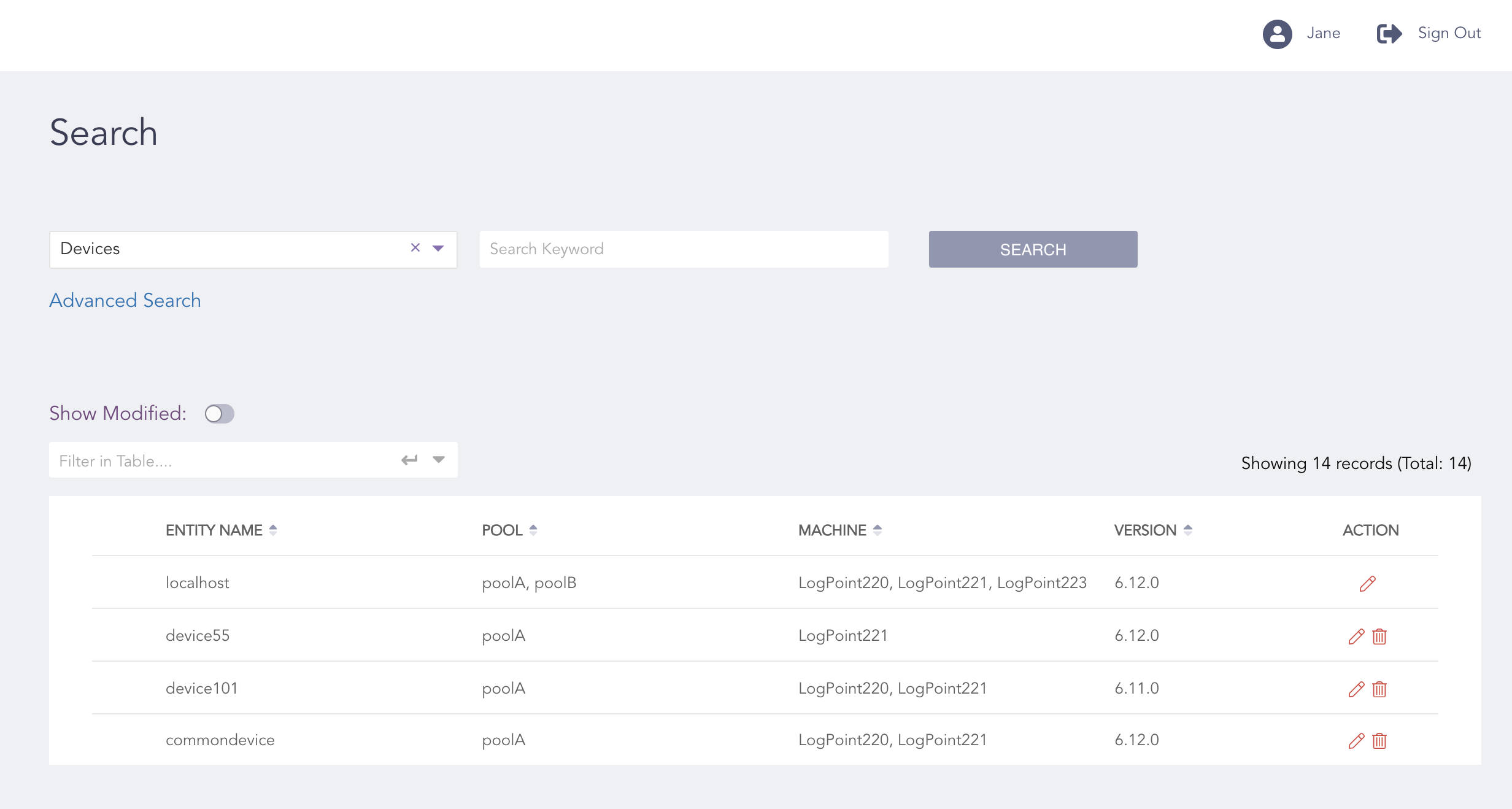Delete the commondevice entry
The image size is (1512, 809).
point(1379,741)
